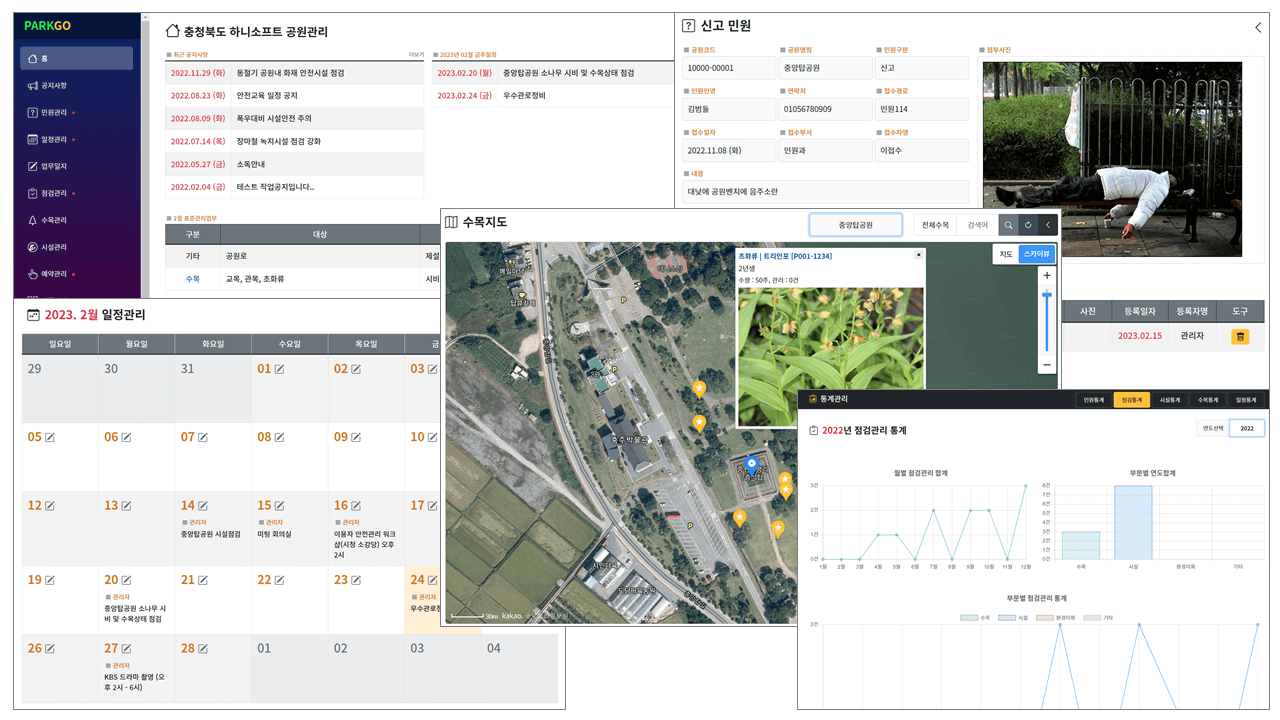This screenshot has height=720, width=1280.
Task: Click the 초화류 | 트리인포 [P001-1234] title
Action: (785, 256)
